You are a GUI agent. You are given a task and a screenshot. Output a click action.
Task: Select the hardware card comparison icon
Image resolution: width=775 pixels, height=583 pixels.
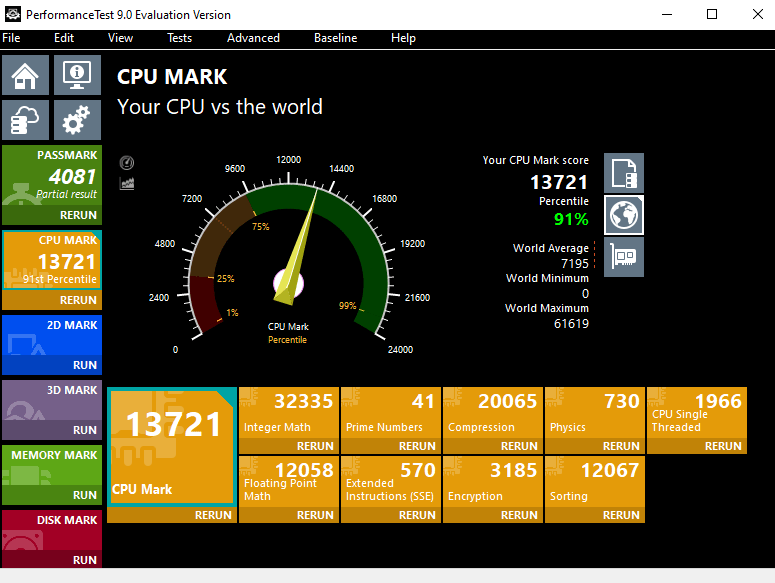(x=624, y=257)
